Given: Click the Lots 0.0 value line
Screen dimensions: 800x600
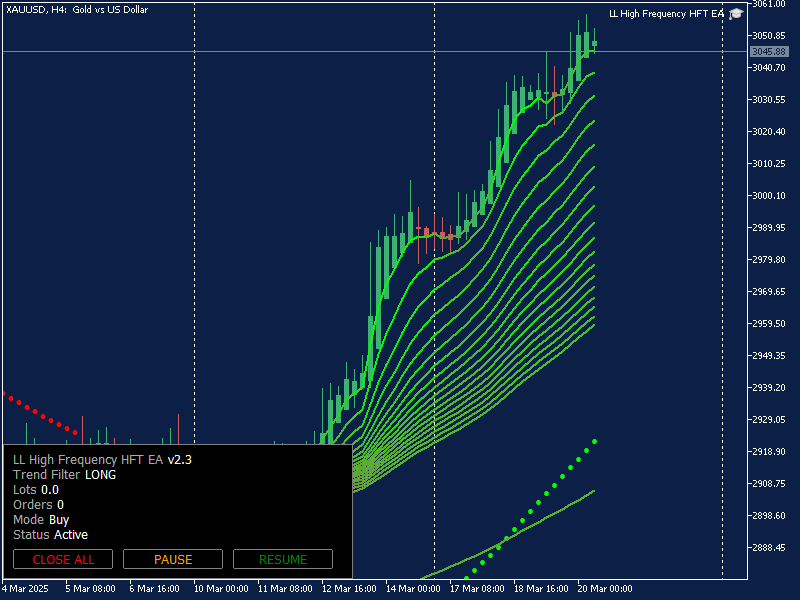Looking at the screenshot, I should tap(36, 490).
